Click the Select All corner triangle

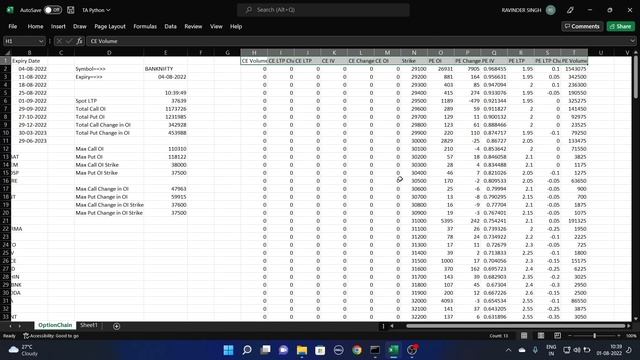(x=7, y=53)
